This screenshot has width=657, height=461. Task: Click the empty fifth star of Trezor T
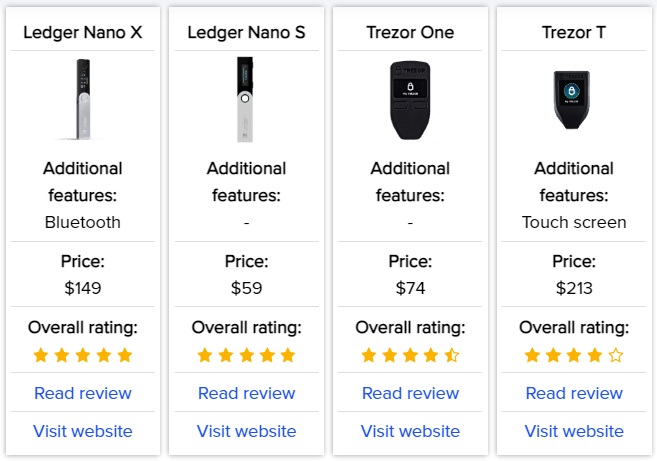pyautogui.click(x=616, y=355)
